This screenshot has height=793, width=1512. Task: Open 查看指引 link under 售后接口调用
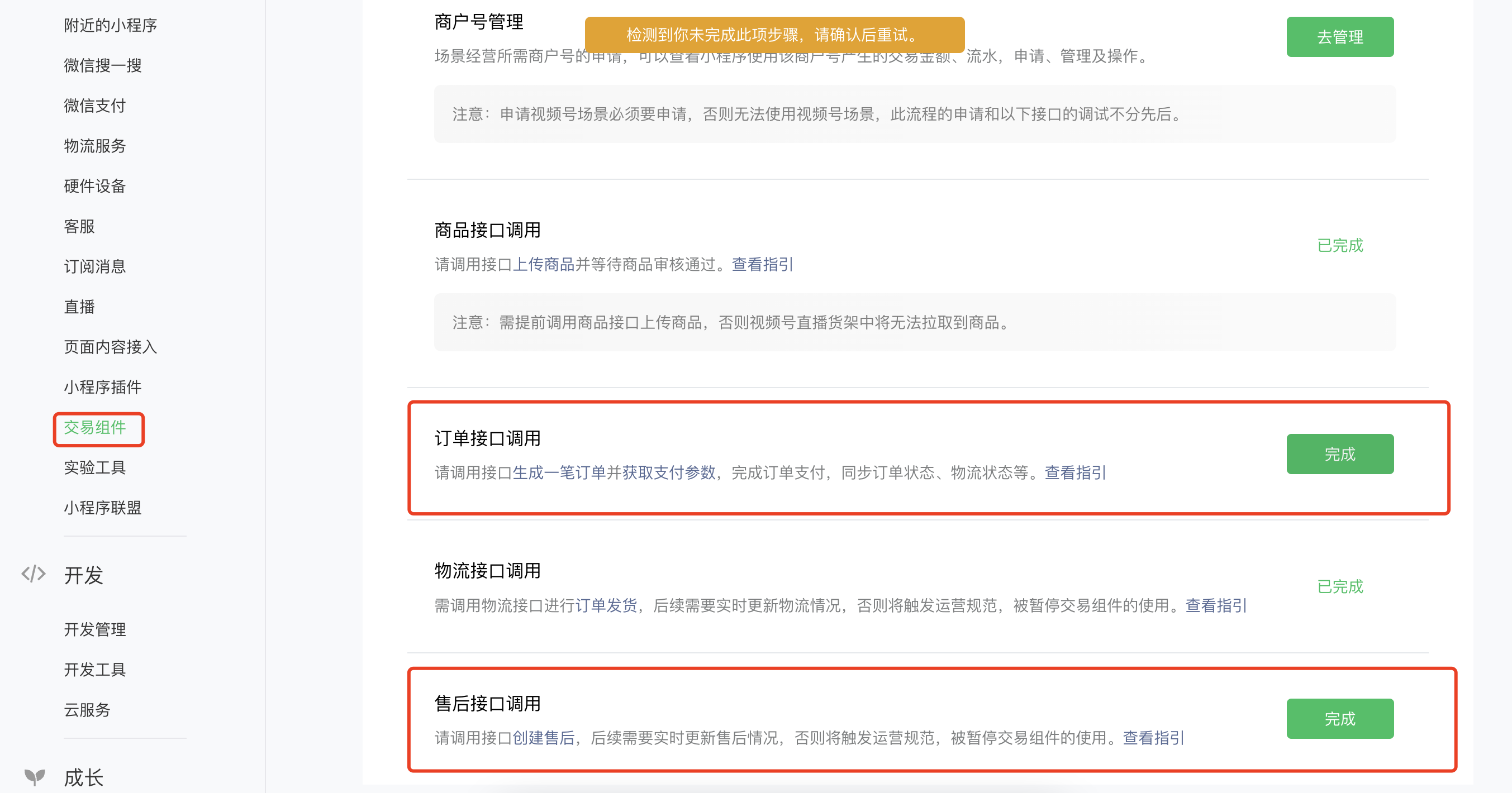coord(1153,738)
